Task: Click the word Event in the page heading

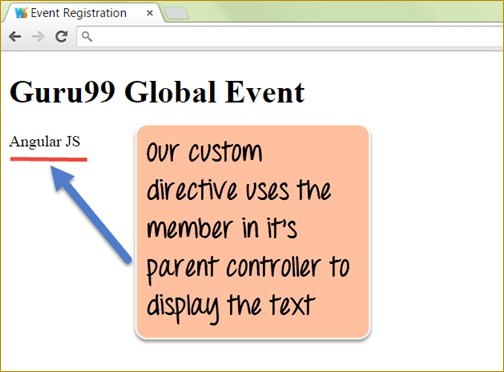Action: click(x=265, y=92)
